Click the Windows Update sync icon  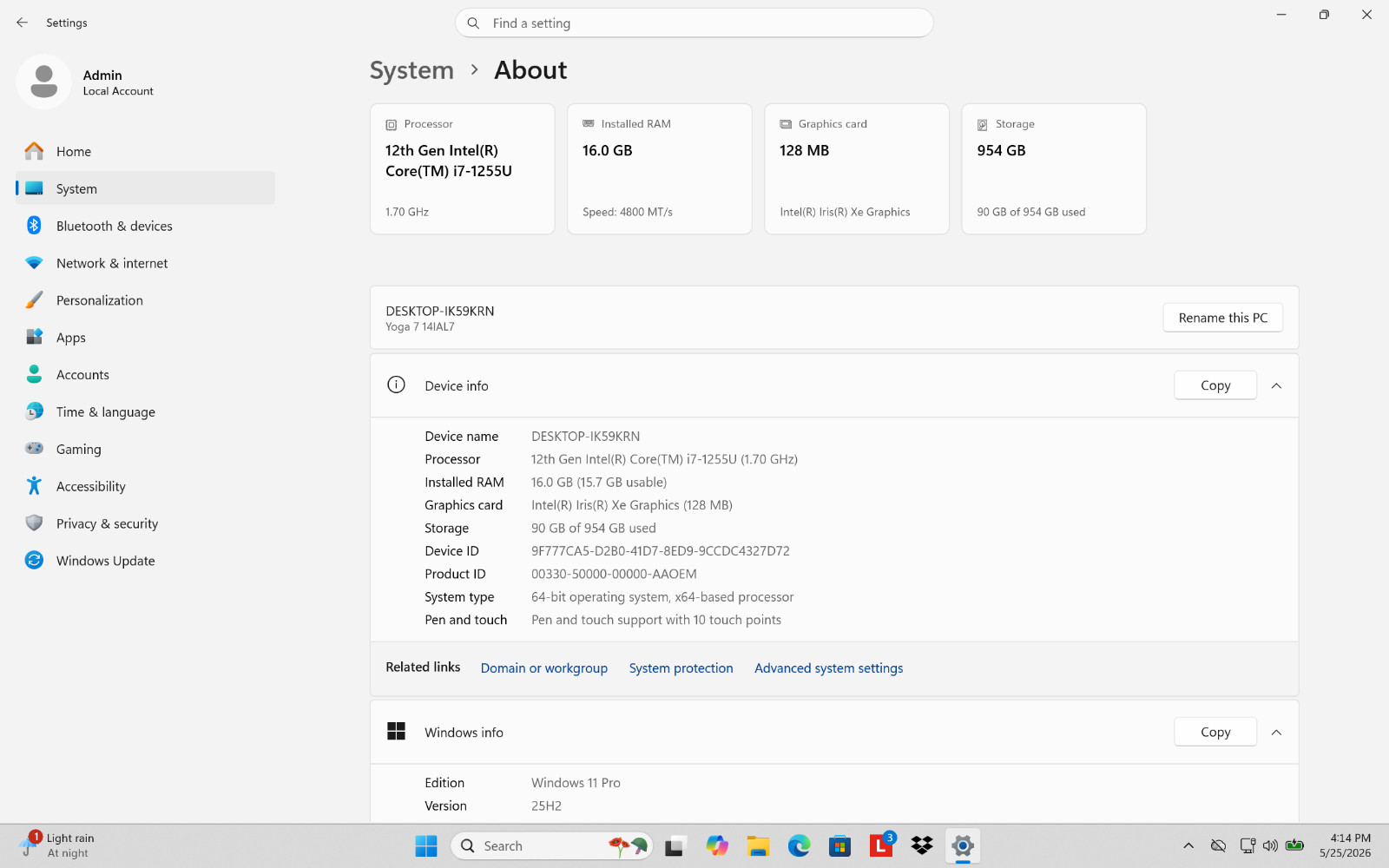34,561
